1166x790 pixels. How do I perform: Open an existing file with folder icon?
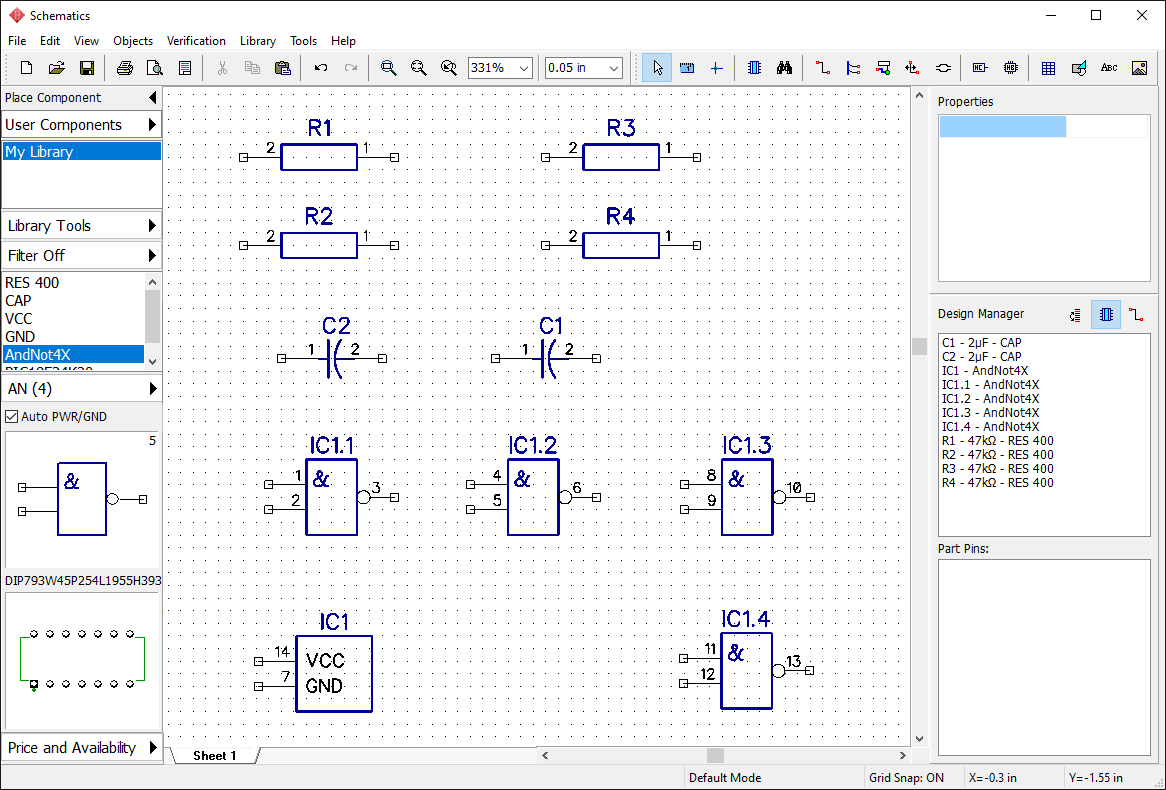pos(57,68)
